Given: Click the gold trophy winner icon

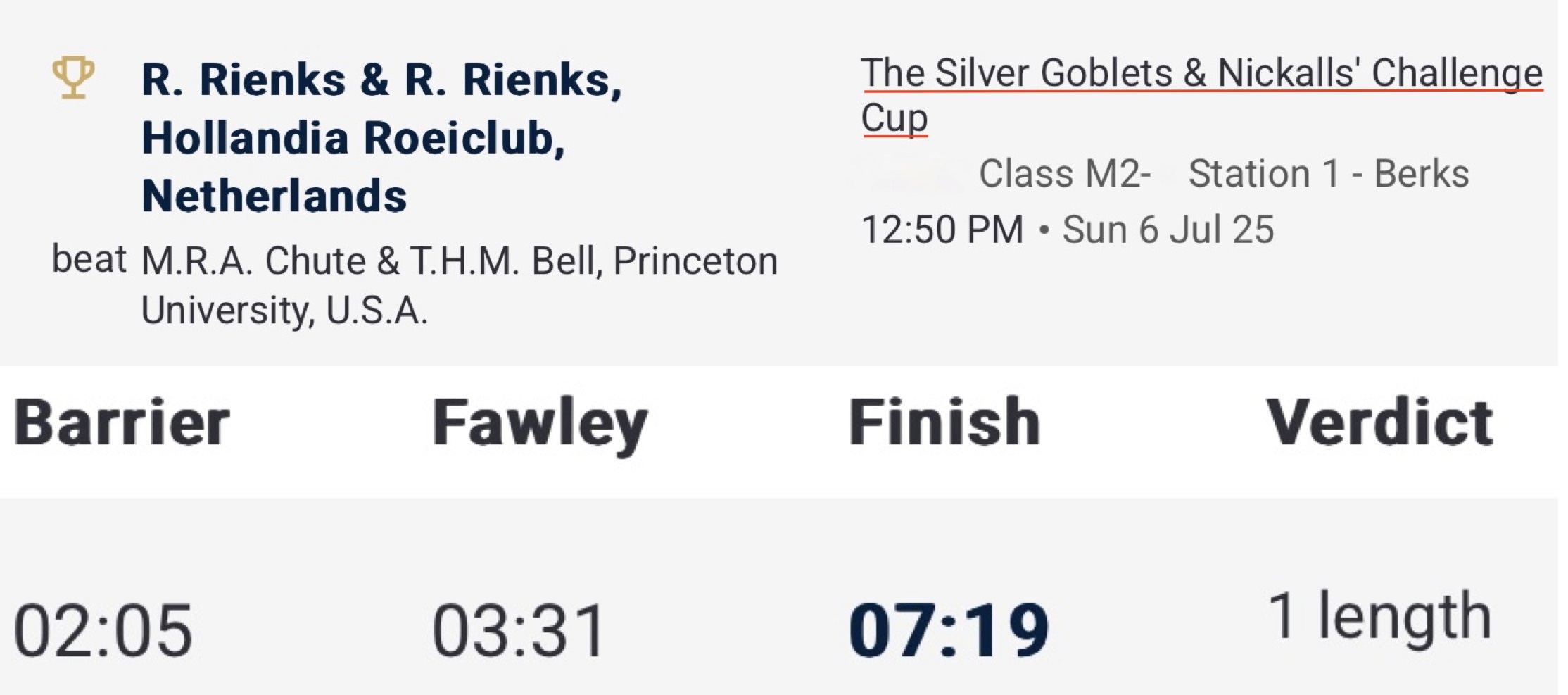Looking at the screenshot, I should coord(73,77).
